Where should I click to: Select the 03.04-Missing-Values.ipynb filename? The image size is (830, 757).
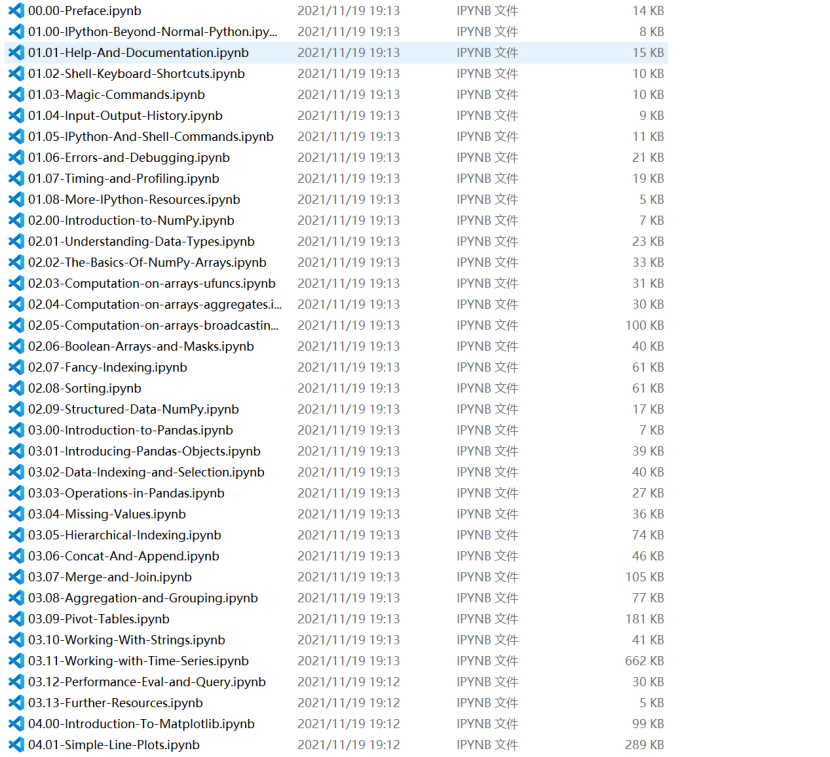click(107, 514)
